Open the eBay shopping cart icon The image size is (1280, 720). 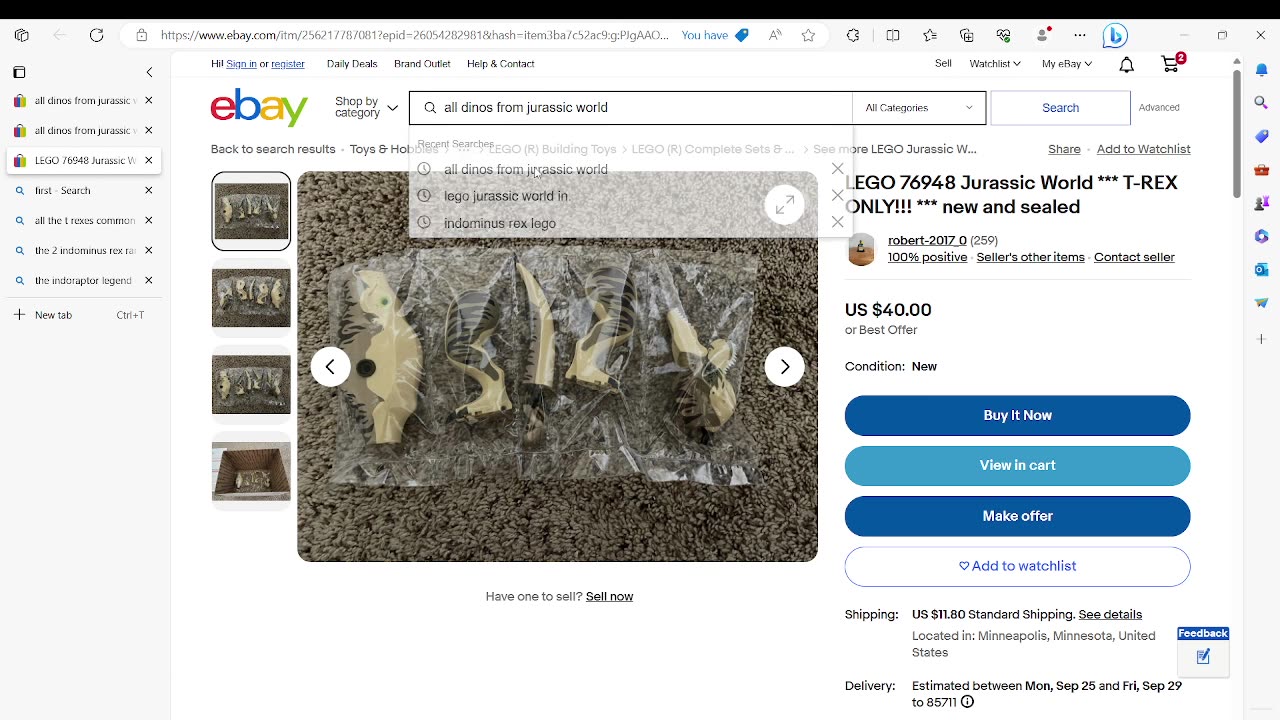pos(1171,64)
